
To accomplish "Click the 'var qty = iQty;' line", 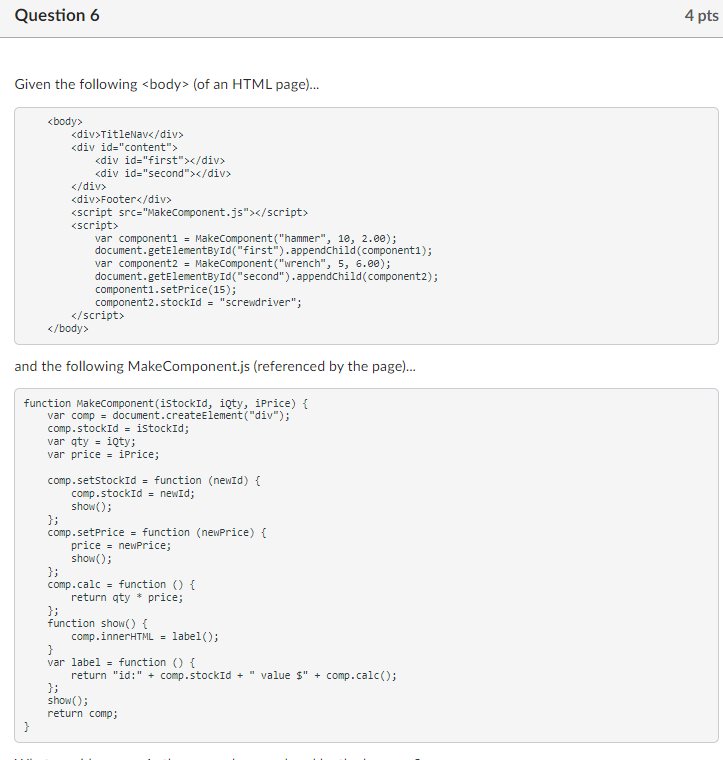I will [92, 442].
